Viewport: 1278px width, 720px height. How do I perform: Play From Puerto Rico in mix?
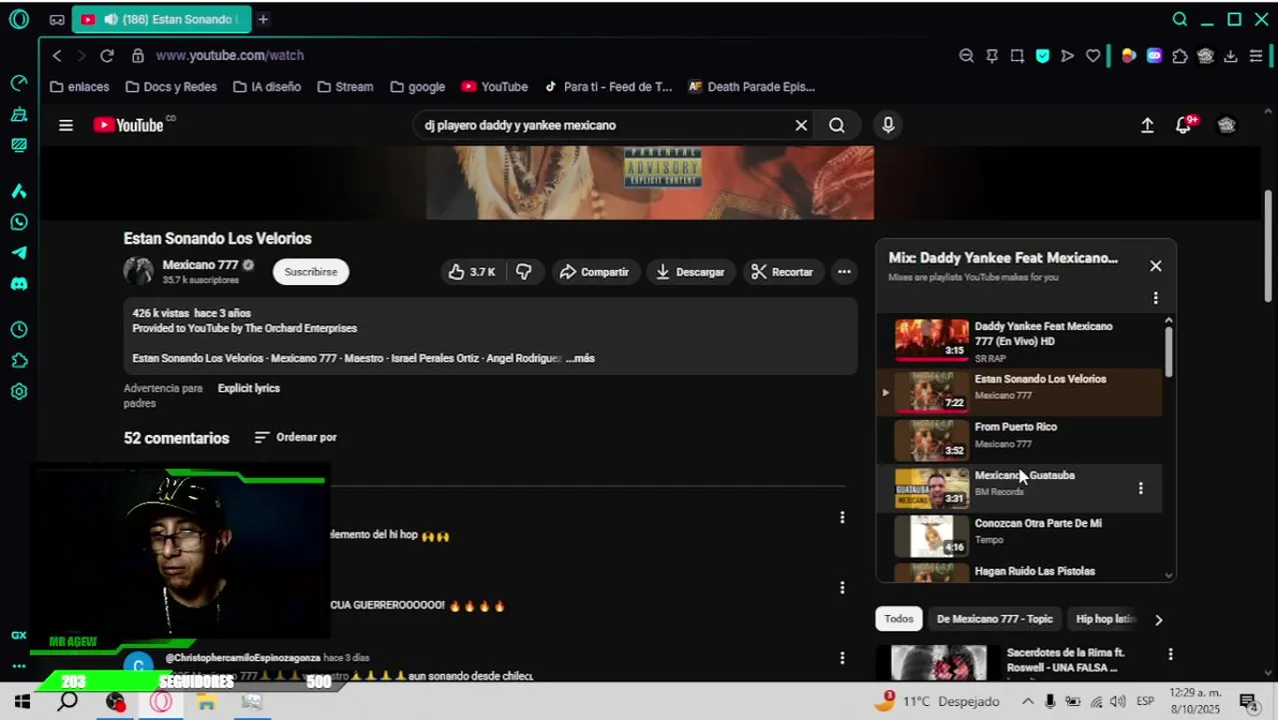click(1020, 440)
